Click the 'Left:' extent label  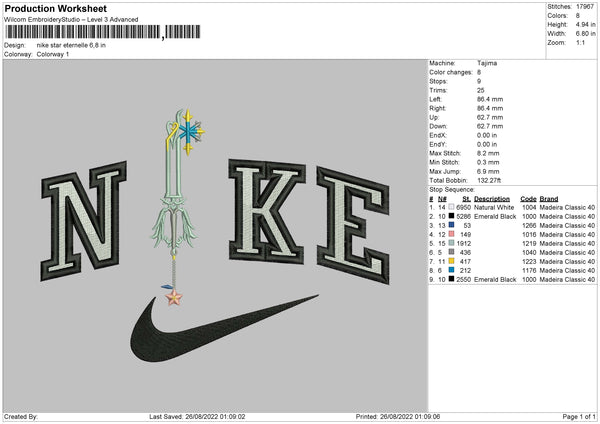pyautogui.click(x=435, y=99)
